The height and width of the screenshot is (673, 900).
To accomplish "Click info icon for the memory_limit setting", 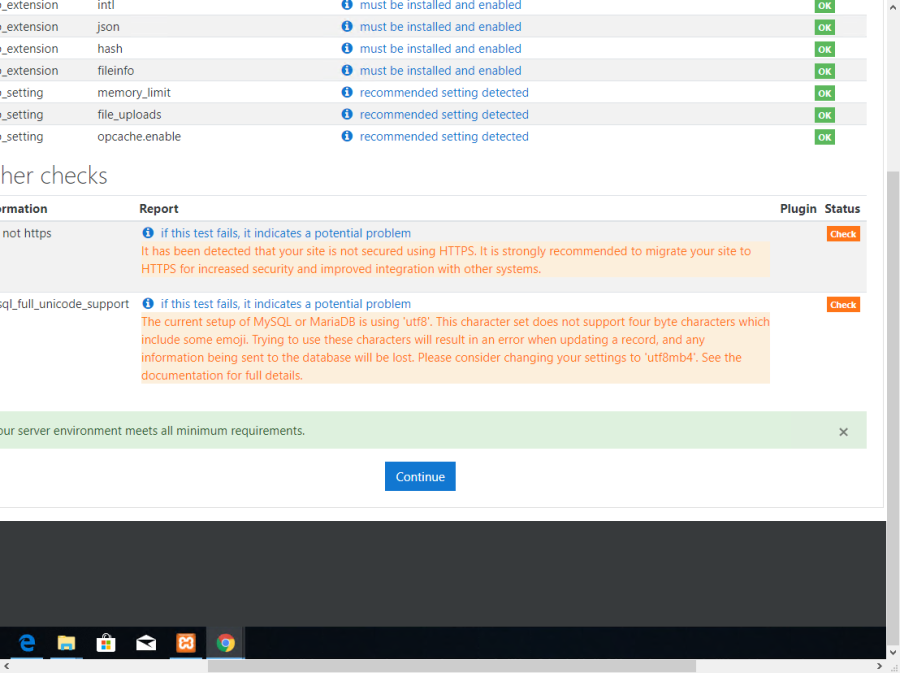I will pos(347,93).
